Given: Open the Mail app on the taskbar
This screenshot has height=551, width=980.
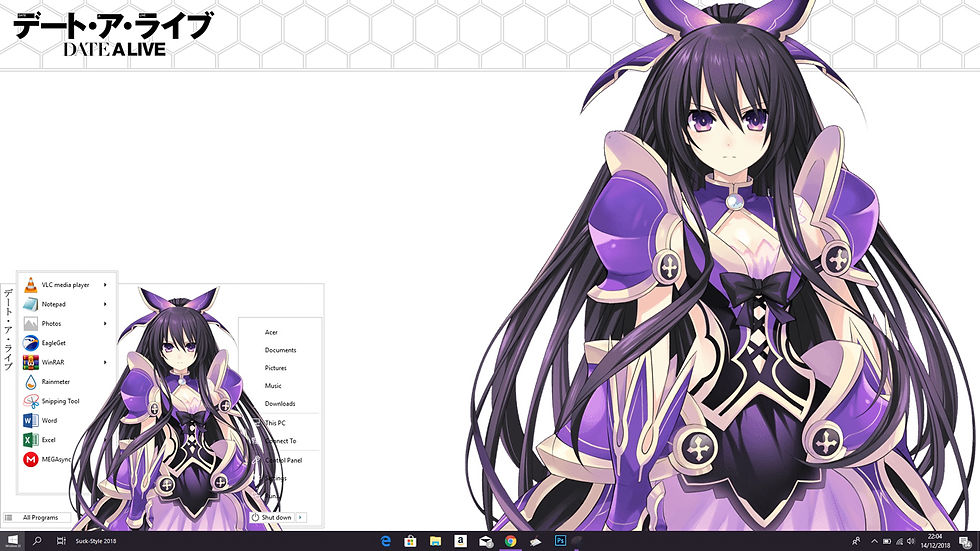Looking at the screenshot, I should (486, 541).
